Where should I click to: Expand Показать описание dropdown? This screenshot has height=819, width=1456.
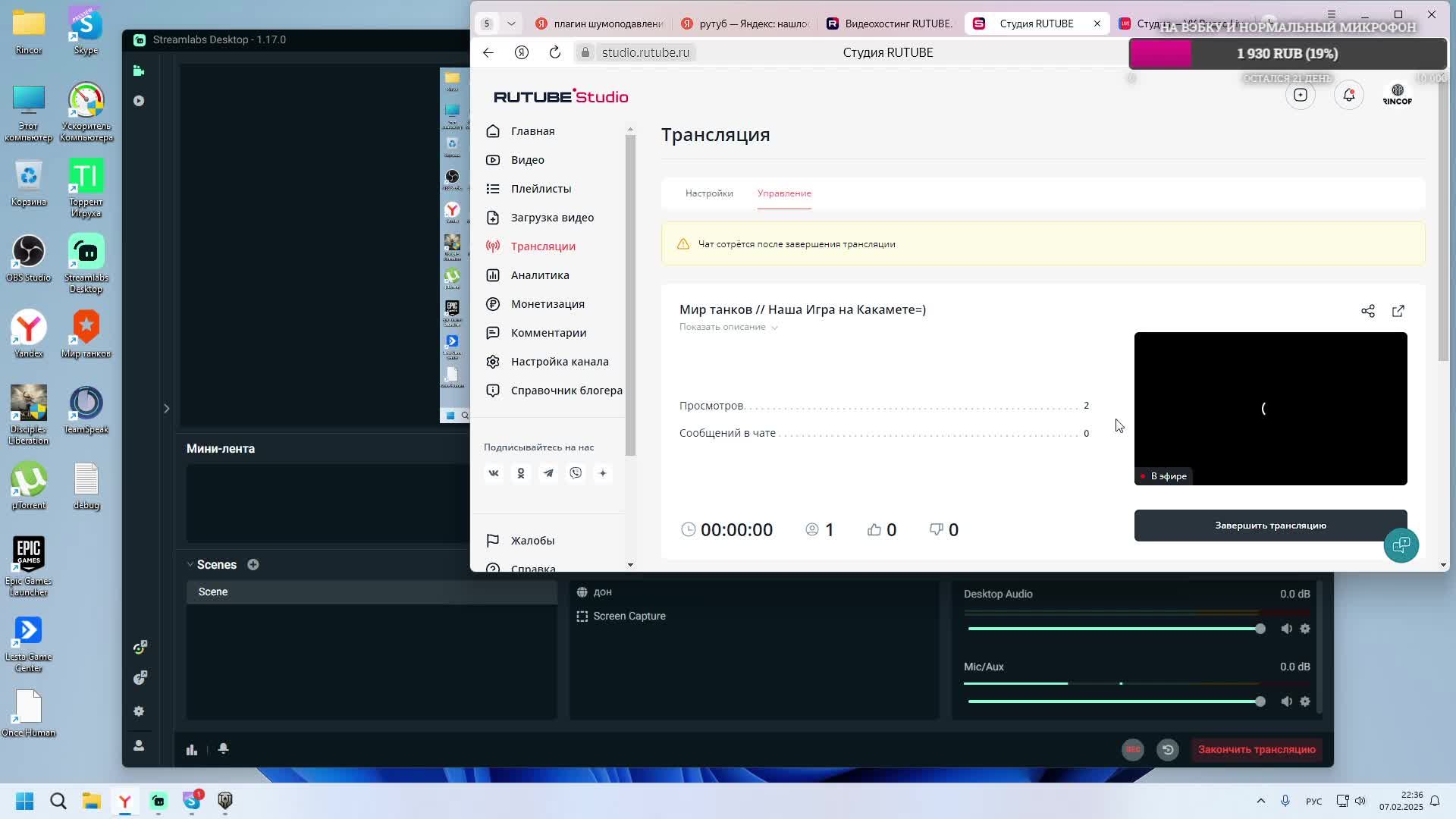[728, 328]
